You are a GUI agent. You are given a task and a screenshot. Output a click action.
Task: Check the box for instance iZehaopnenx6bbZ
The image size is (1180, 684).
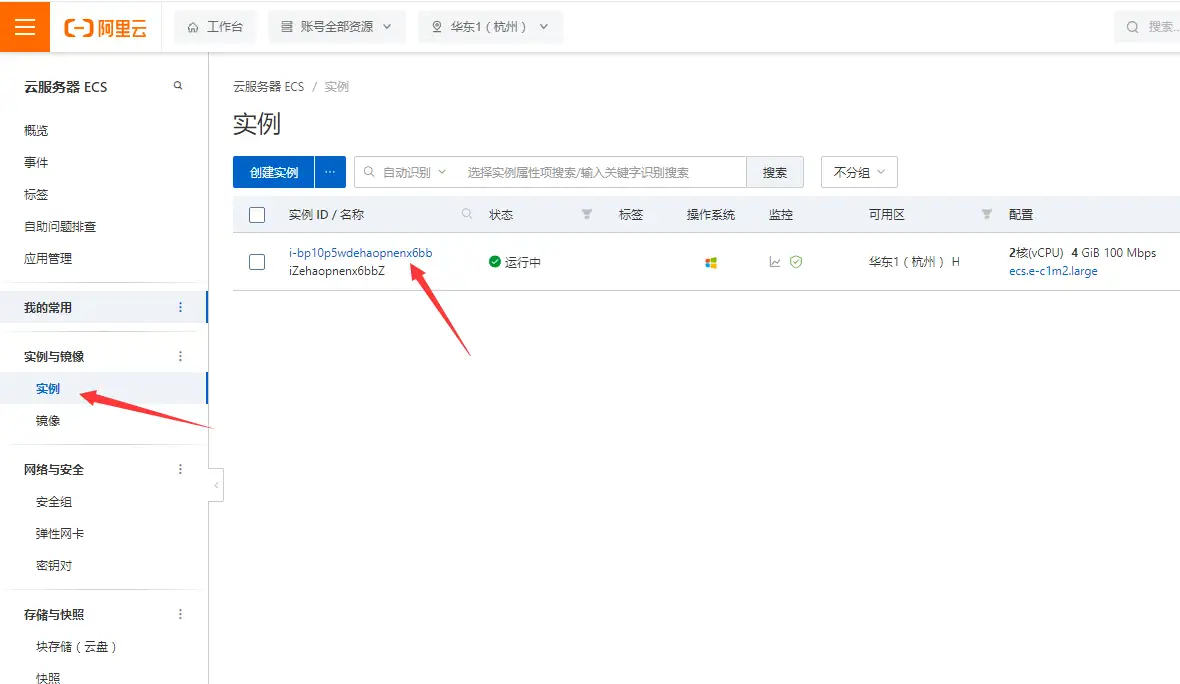pyautogui.click(x=257, y=262)
